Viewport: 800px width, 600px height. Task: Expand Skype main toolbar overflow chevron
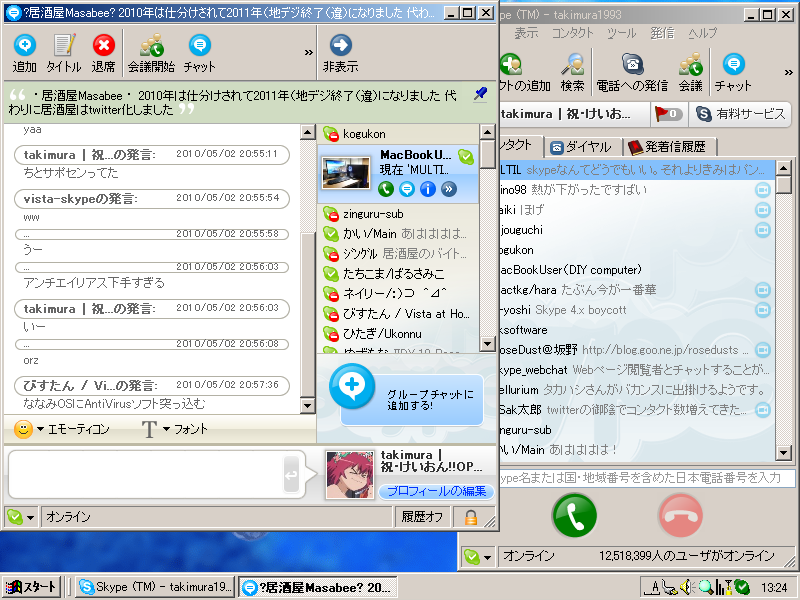pos(789,72)
